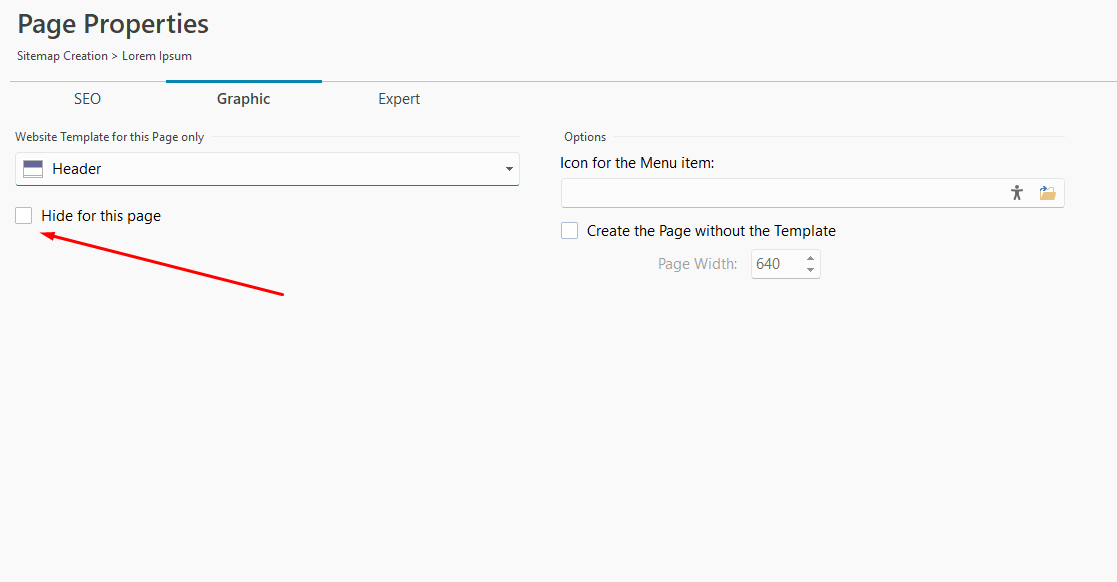This screenshot has width=1117, height=582.
Task: Click the 'Create the Page without the Template' label
Action: tap(711, 231)
